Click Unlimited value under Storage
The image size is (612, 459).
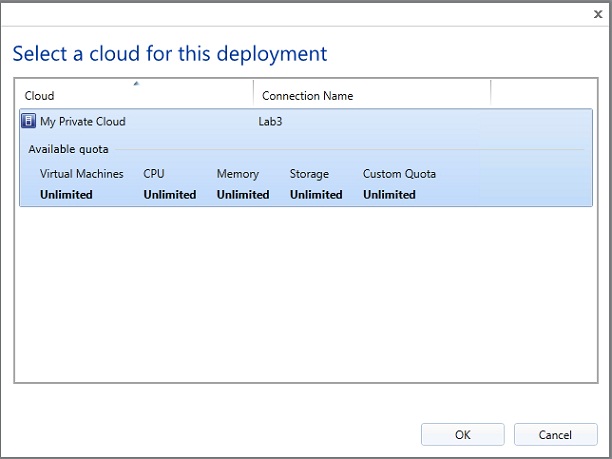316,194
